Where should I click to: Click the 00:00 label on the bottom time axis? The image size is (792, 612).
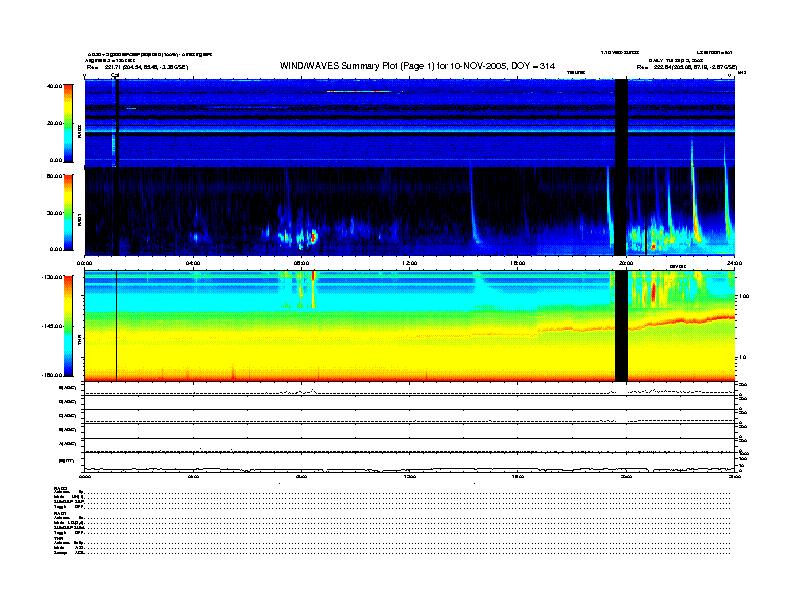pos(85,476)
